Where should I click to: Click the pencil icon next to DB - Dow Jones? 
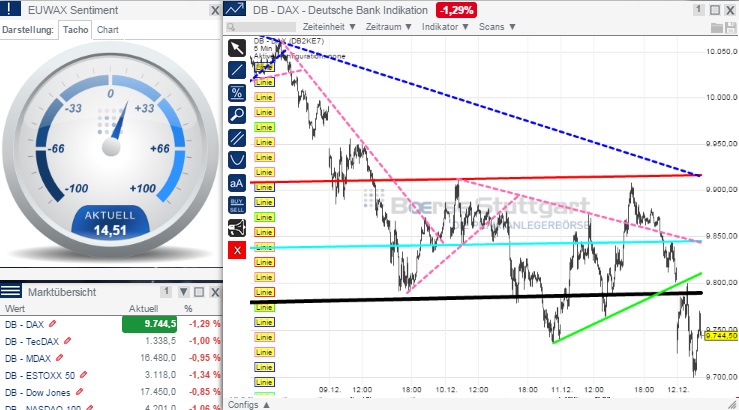click(x=79, y=392)
